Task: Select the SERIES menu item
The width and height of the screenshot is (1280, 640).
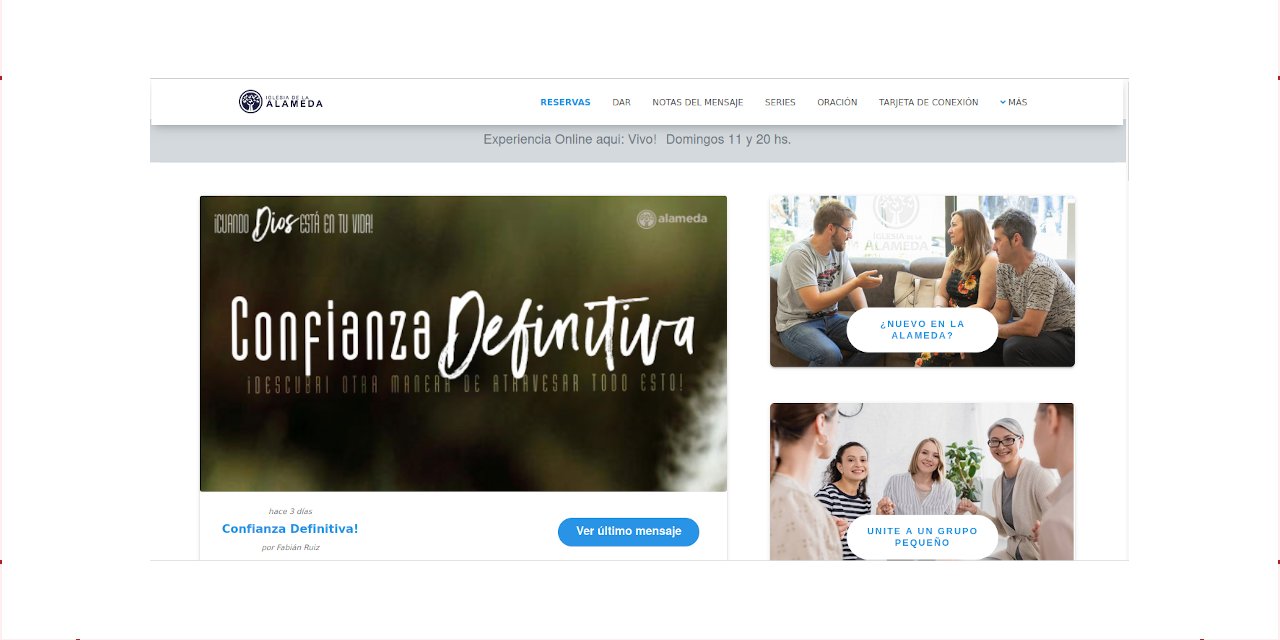Action: click(780, 102)
